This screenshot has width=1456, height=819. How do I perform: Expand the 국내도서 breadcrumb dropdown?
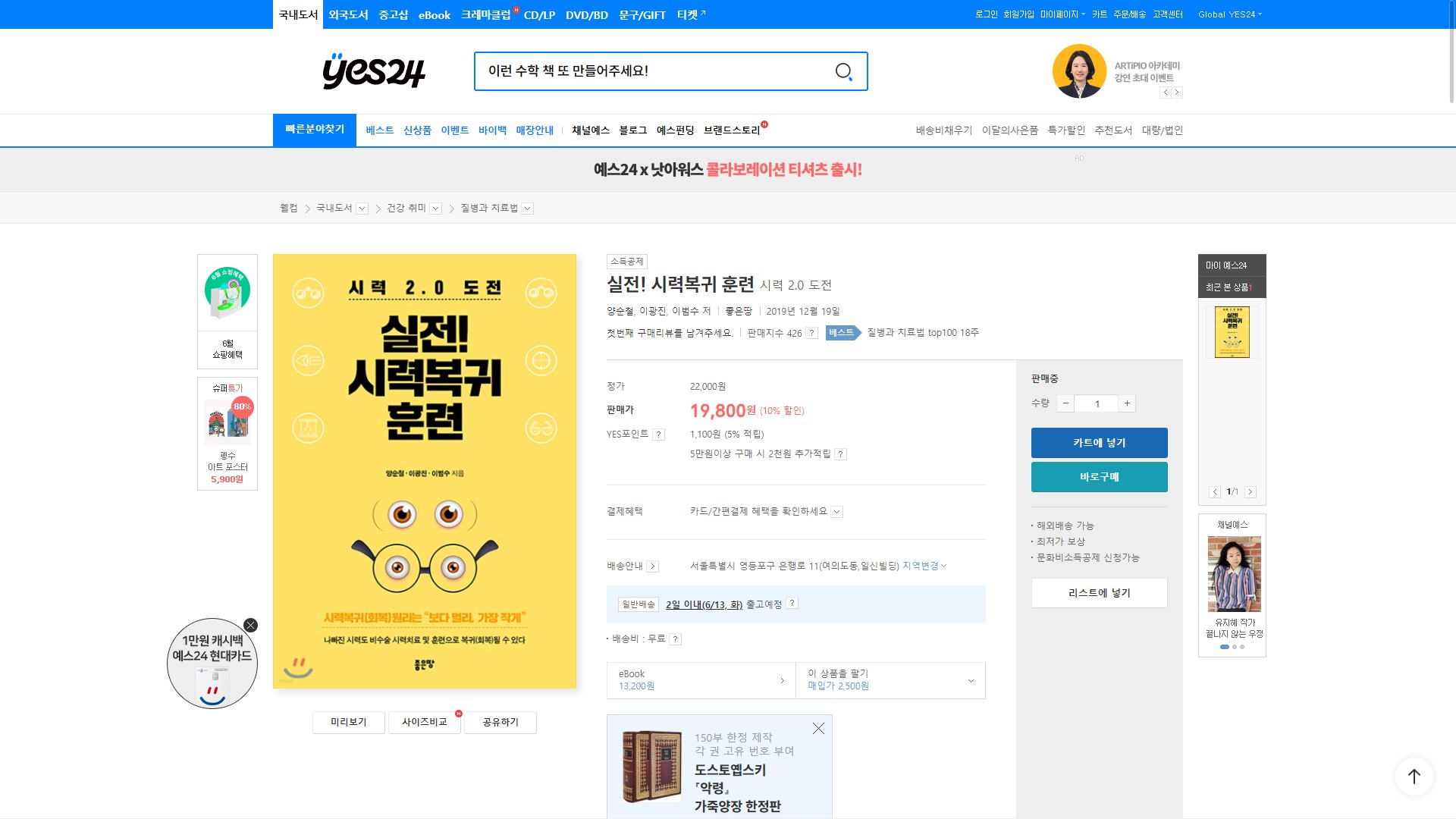pyautogui.click(x=362, y=209)
